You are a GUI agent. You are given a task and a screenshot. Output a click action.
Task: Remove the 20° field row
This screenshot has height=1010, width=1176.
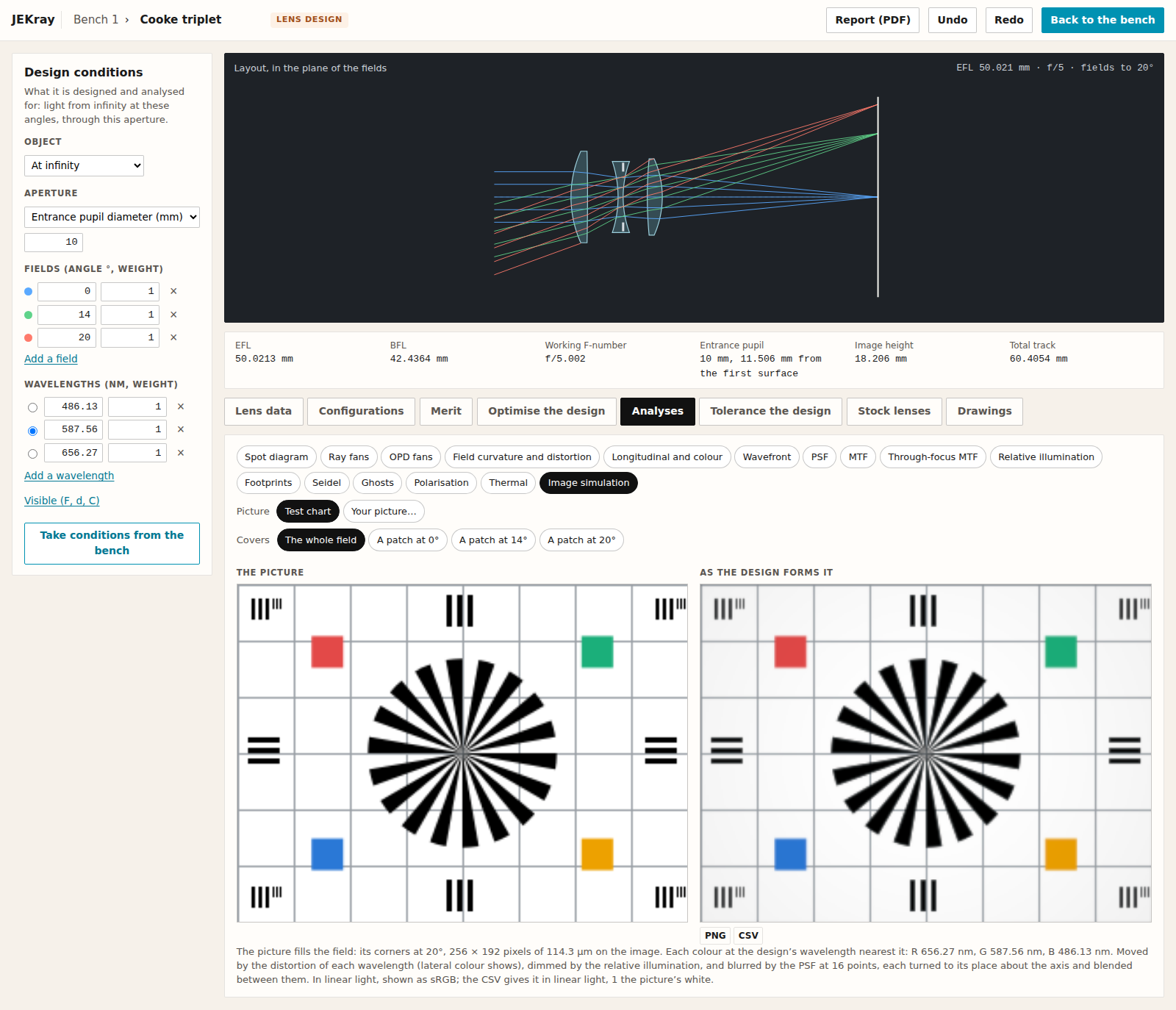[173, 337]
